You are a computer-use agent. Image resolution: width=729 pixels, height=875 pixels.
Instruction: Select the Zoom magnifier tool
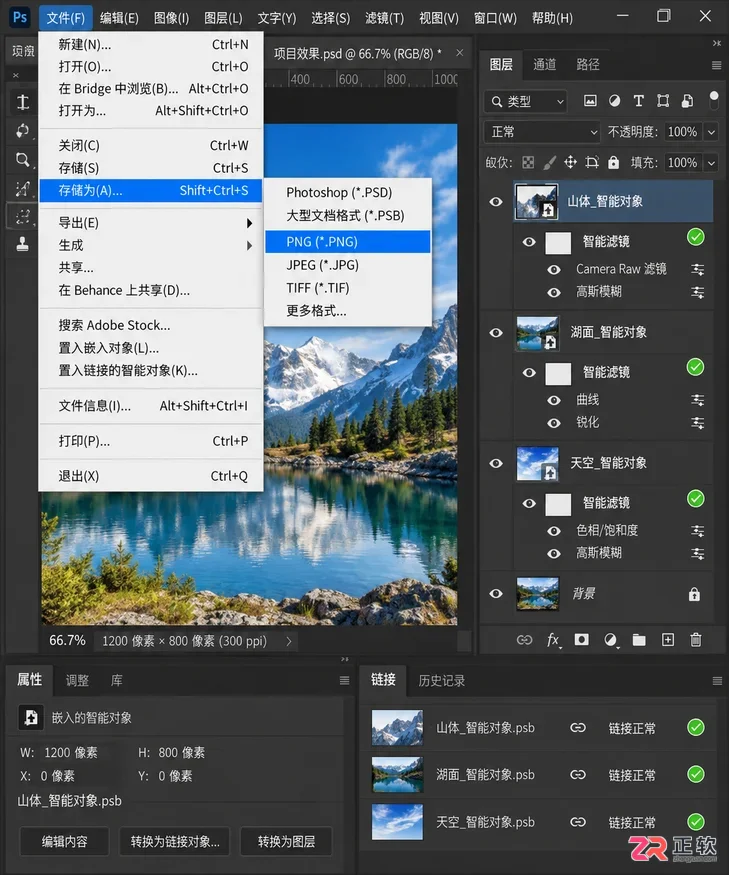[22, 160]
